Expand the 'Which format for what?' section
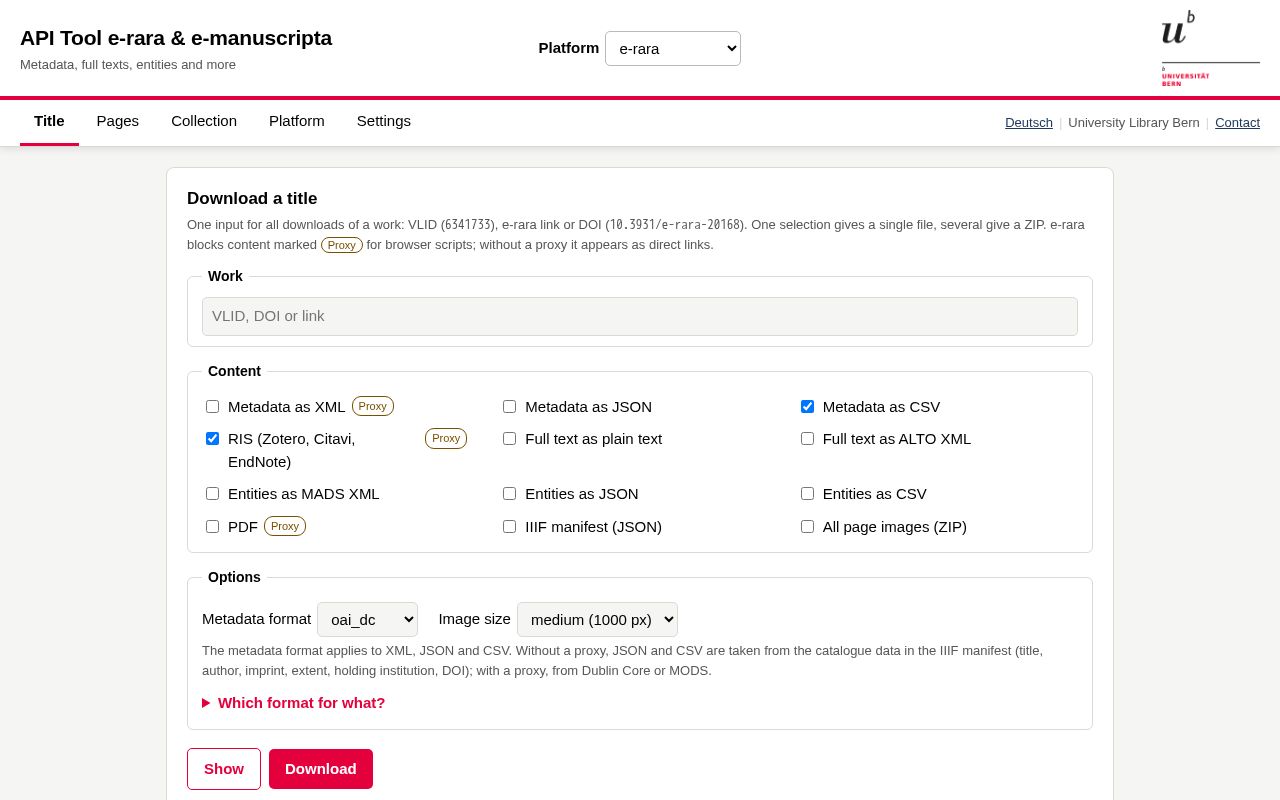The image size is (1280, 800). tap(294, 703)
